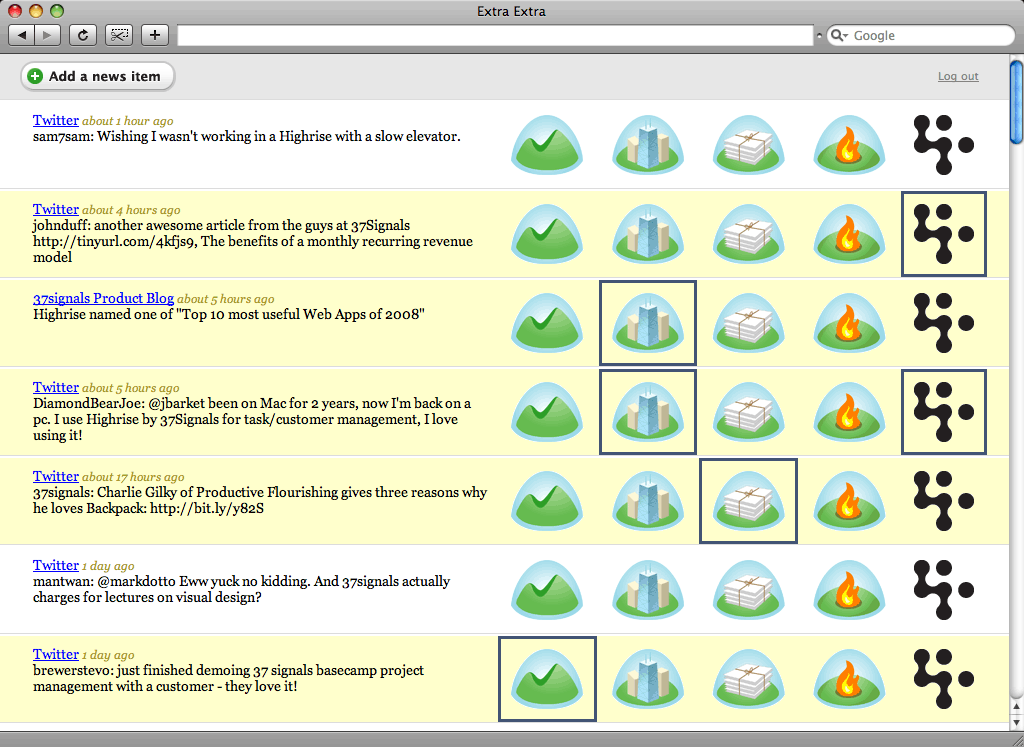Open the Twitter link above the brewerstevo tweet
Screen dimensions: 1024x747
tap(56, 654)
